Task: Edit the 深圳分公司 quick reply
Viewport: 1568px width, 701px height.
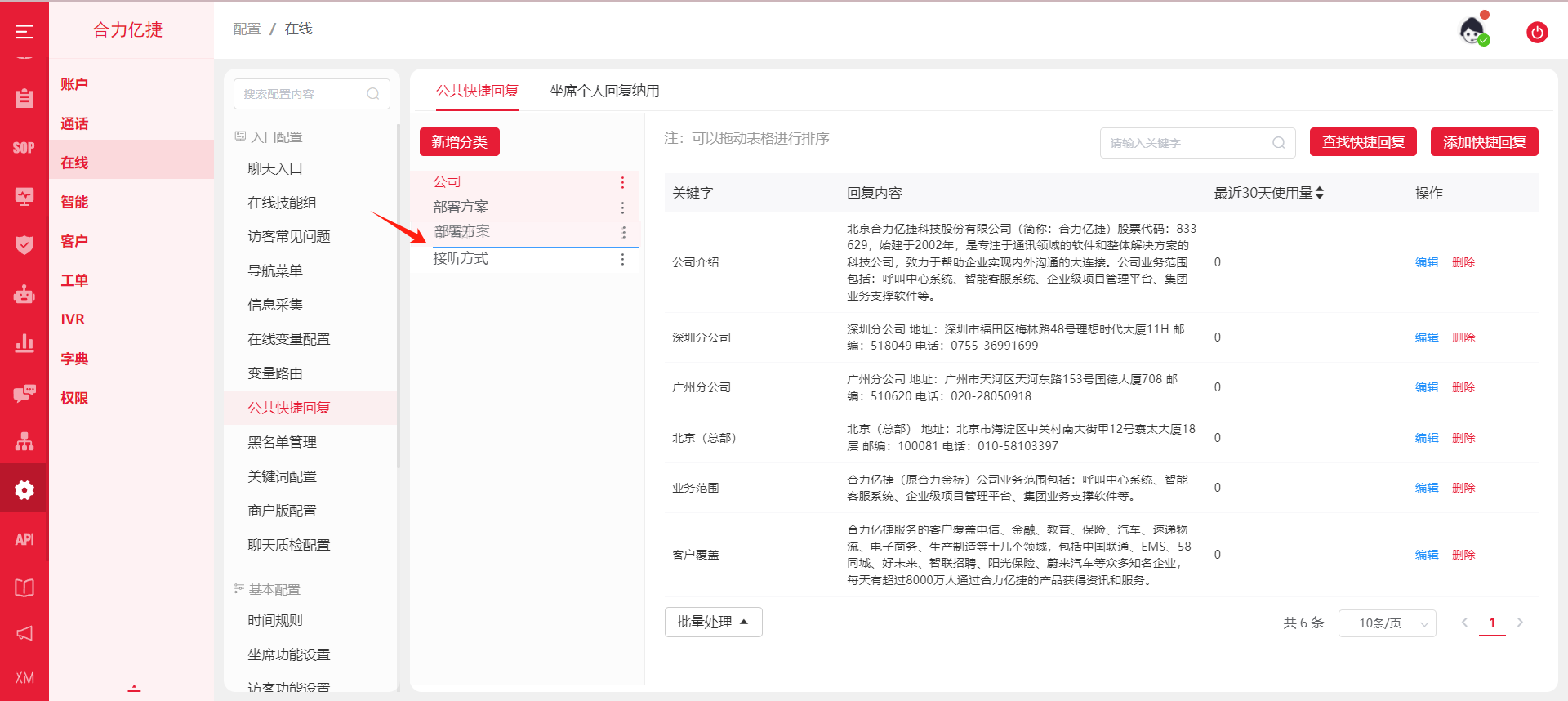Action: [1427, 337]
